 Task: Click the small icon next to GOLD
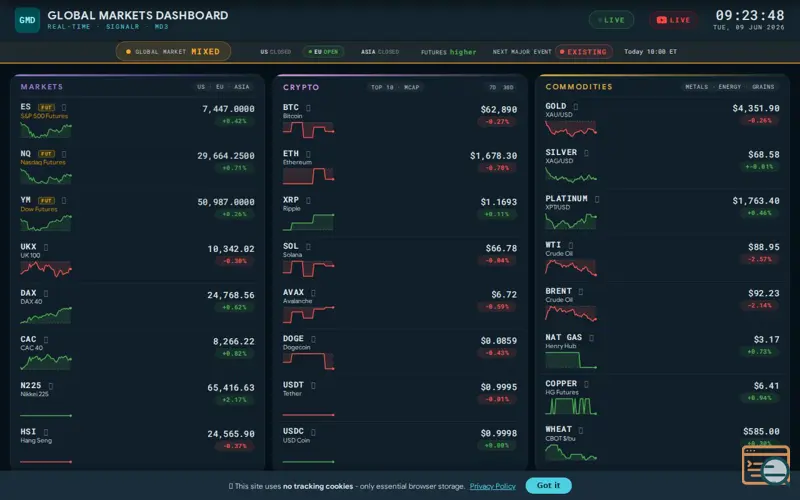[576, 107]
